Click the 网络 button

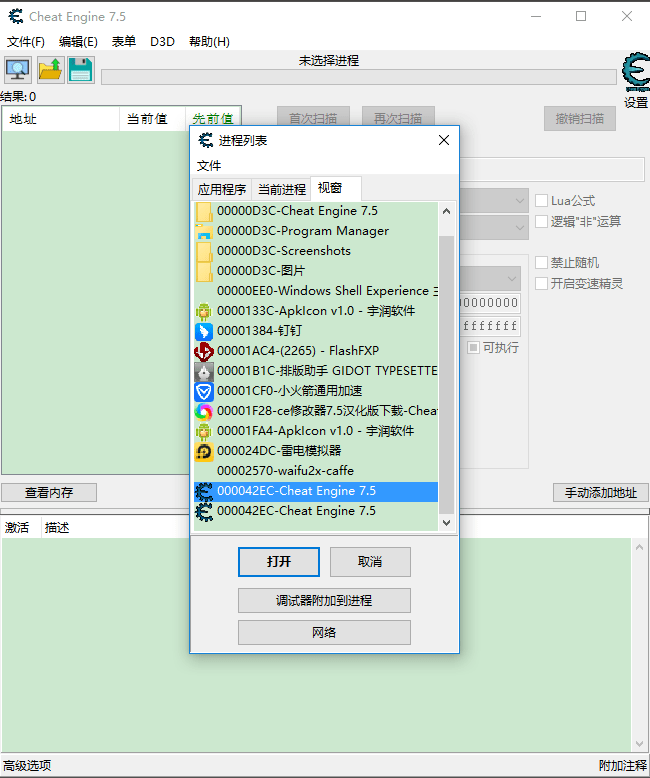click(325, 633)
